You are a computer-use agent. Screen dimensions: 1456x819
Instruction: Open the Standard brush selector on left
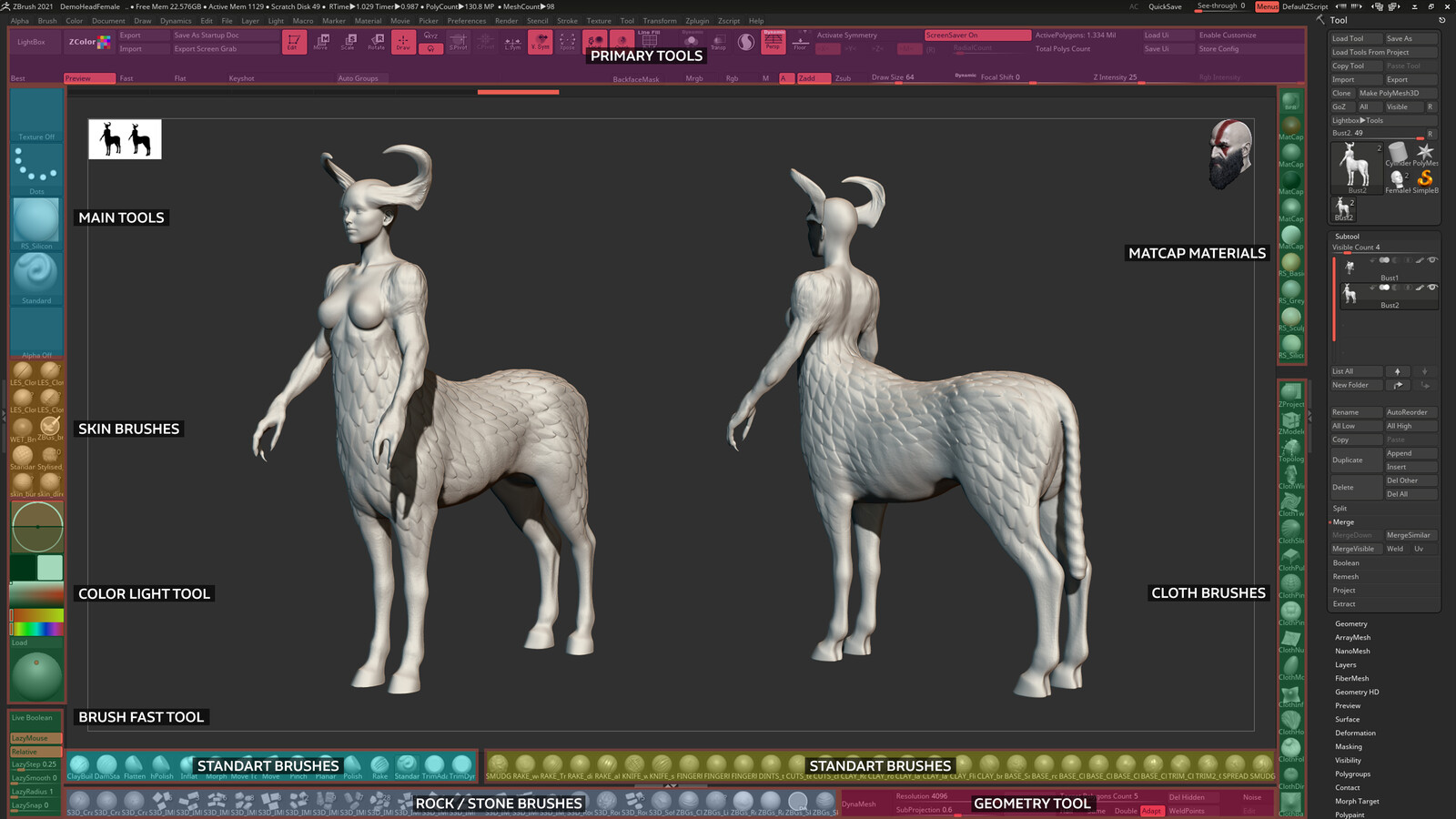click(x=36, y=277)
